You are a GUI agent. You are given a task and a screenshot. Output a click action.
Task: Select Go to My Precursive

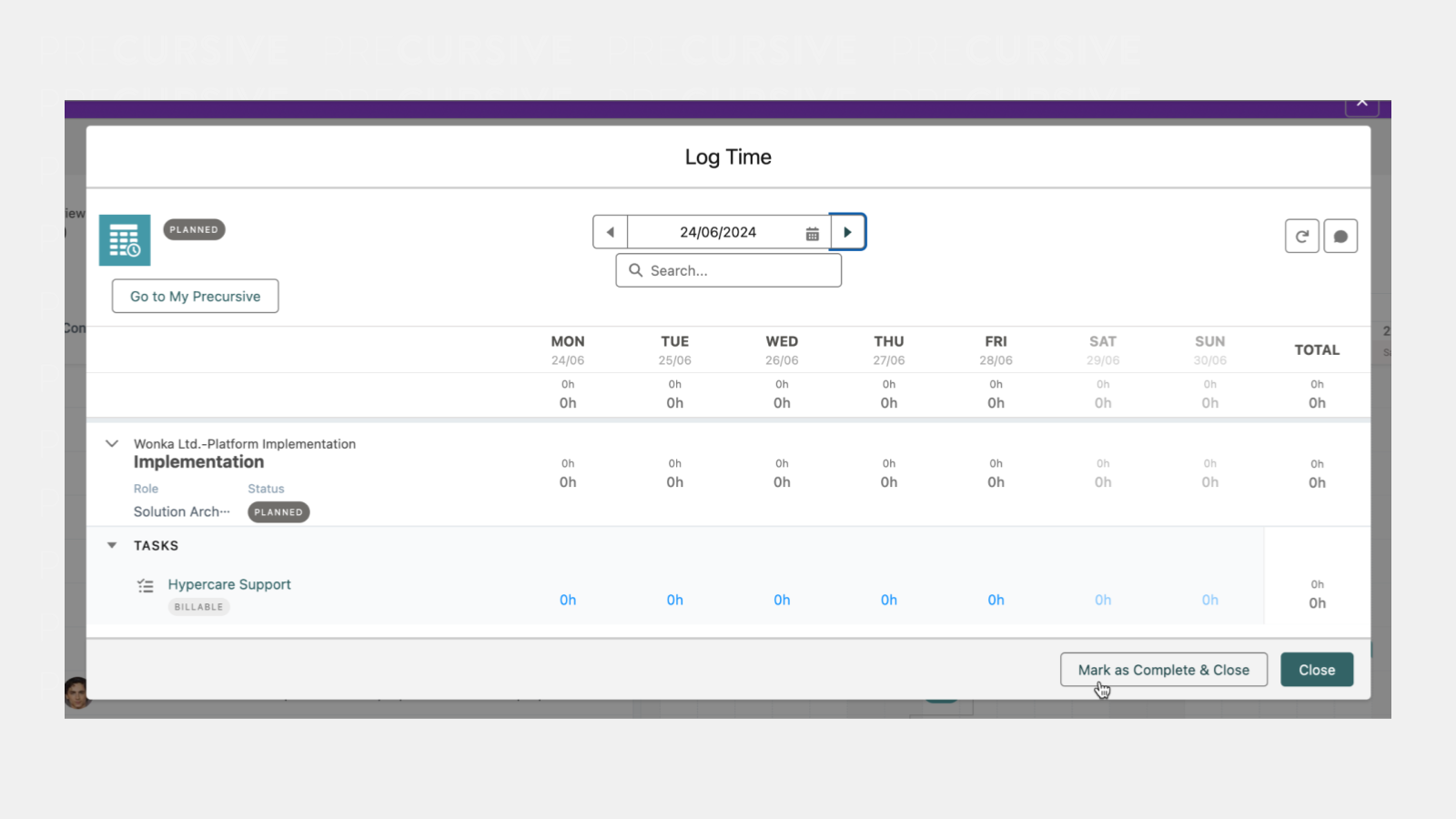pyautogui.click(x=194, y=296)
